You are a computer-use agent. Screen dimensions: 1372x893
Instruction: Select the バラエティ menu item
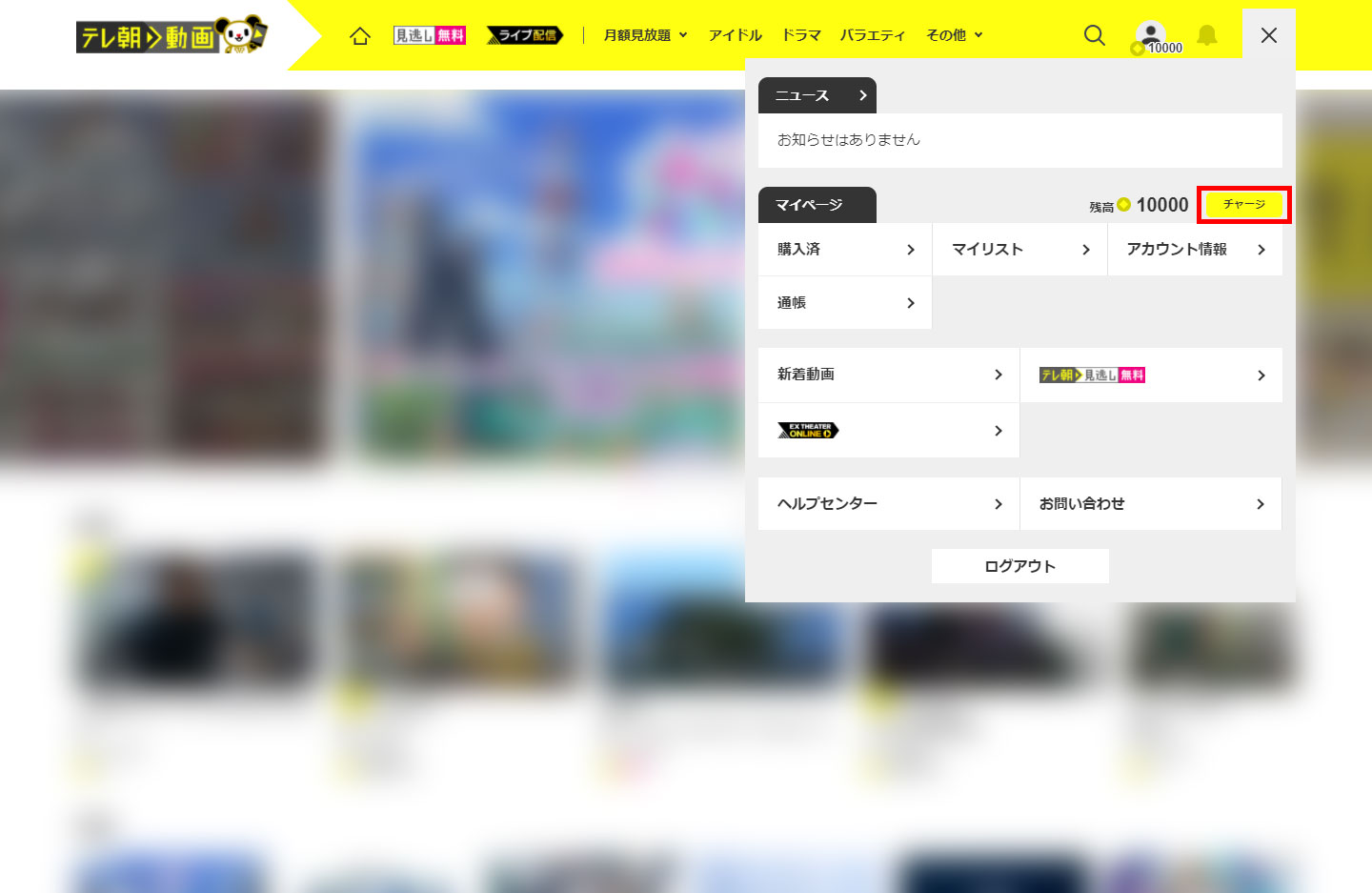(x=872, y=35)
